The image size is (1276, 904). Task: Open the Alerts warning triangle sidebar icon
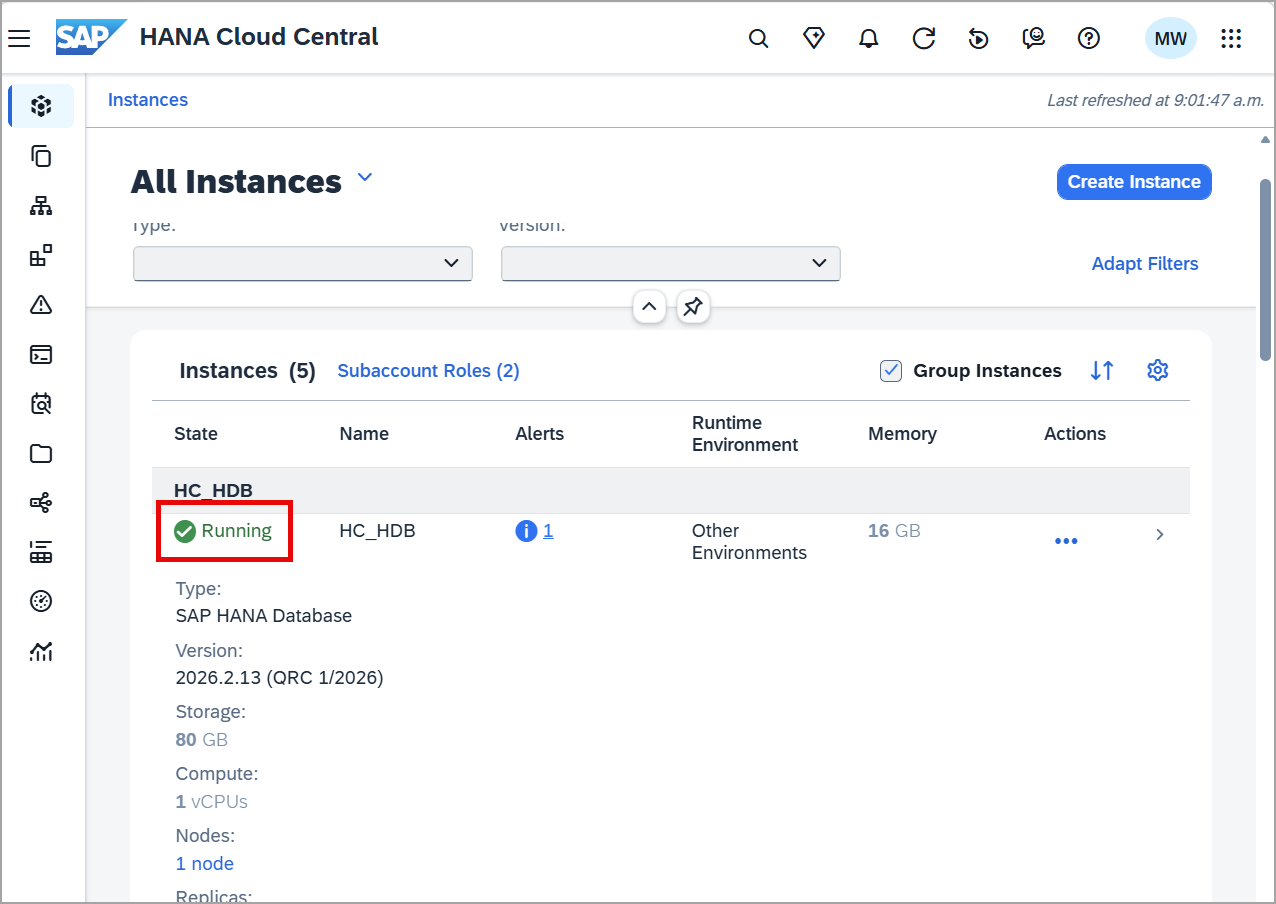click(41, 305)
